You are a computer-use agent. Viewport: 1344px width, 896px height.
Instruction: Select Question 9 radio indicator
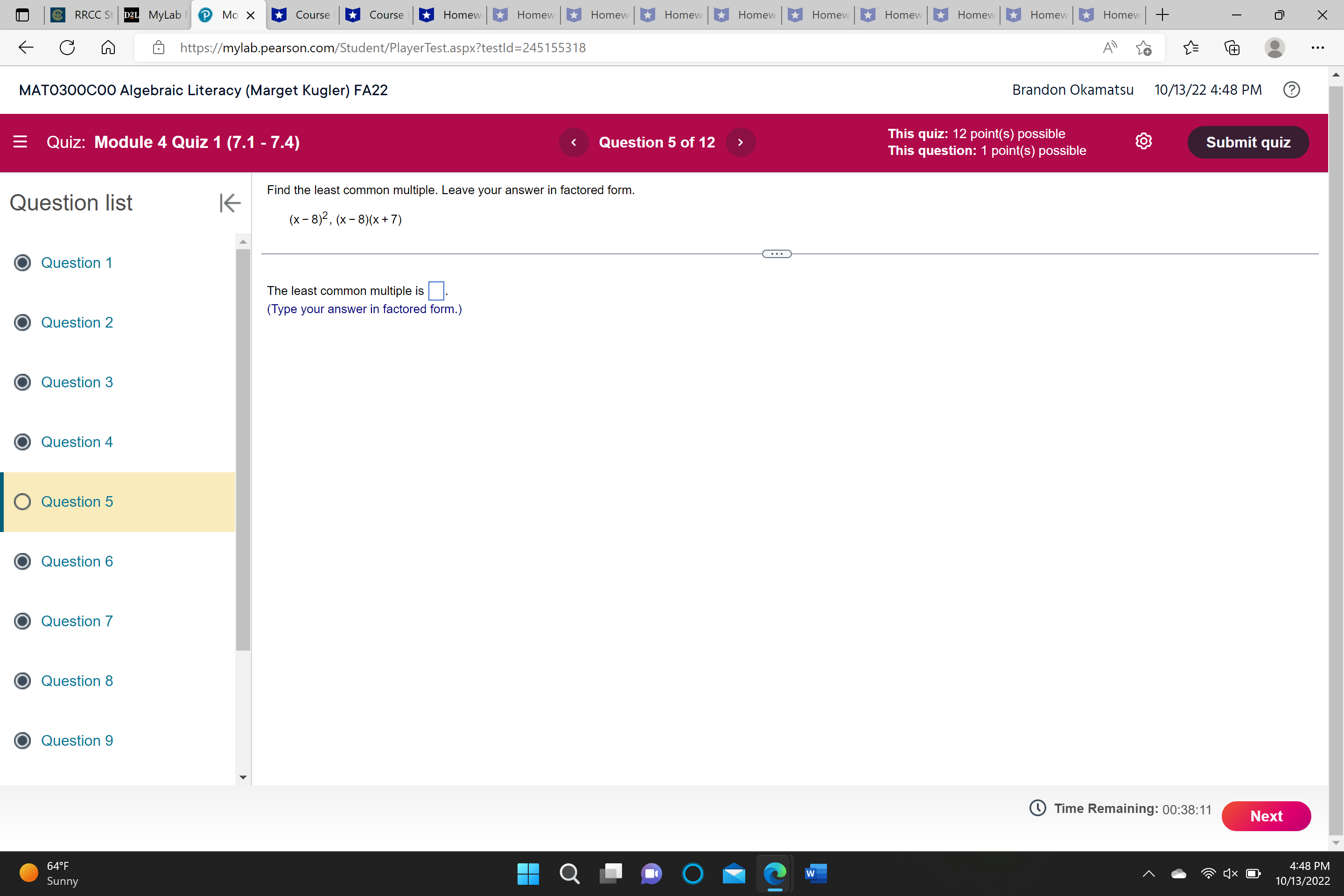click(x=22, y=741)
